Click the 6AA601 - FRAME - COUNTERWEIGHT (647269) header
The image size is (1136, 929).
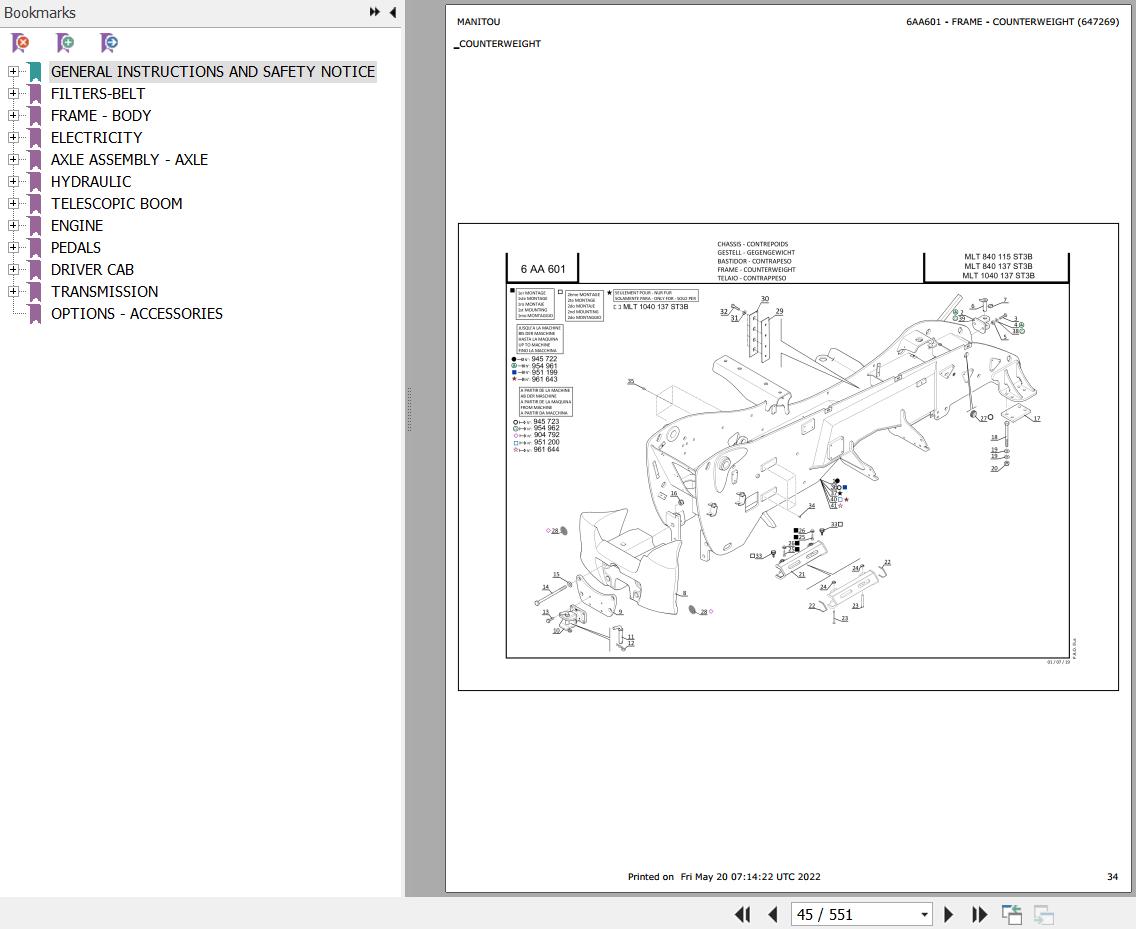1012,22
